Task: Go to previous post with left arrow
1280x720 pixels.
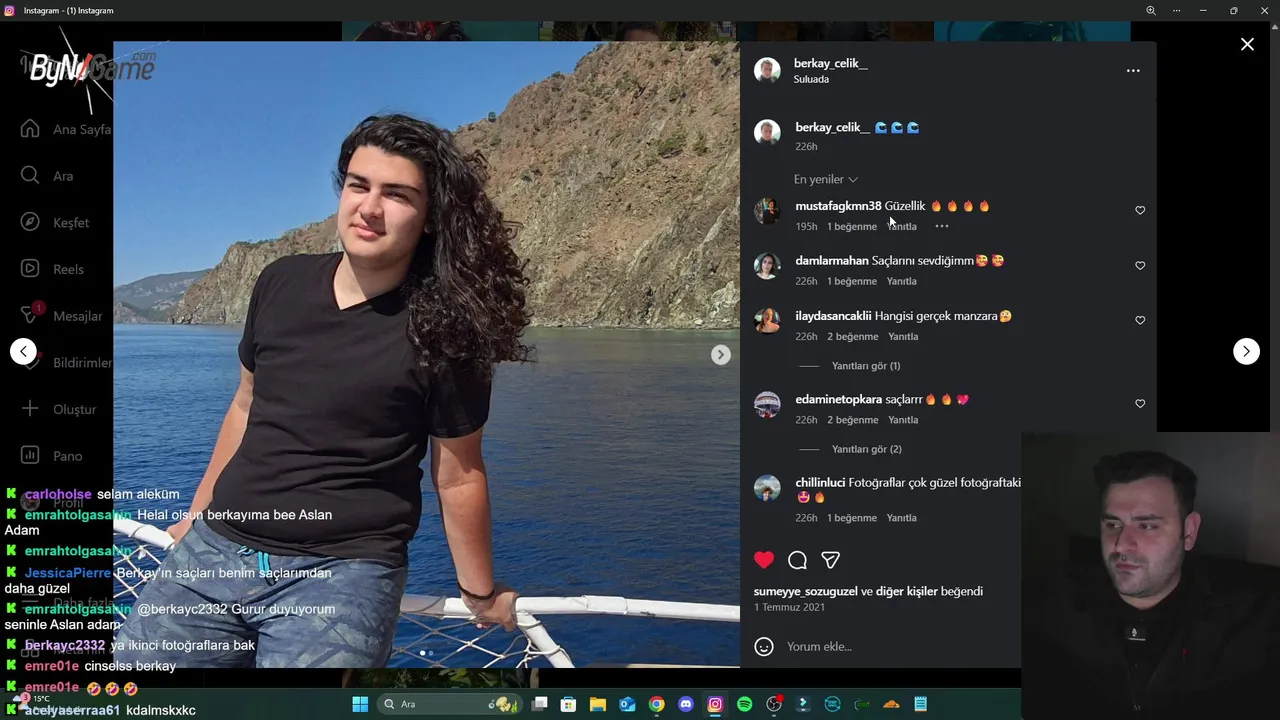Action: click(x=23, y=351)
